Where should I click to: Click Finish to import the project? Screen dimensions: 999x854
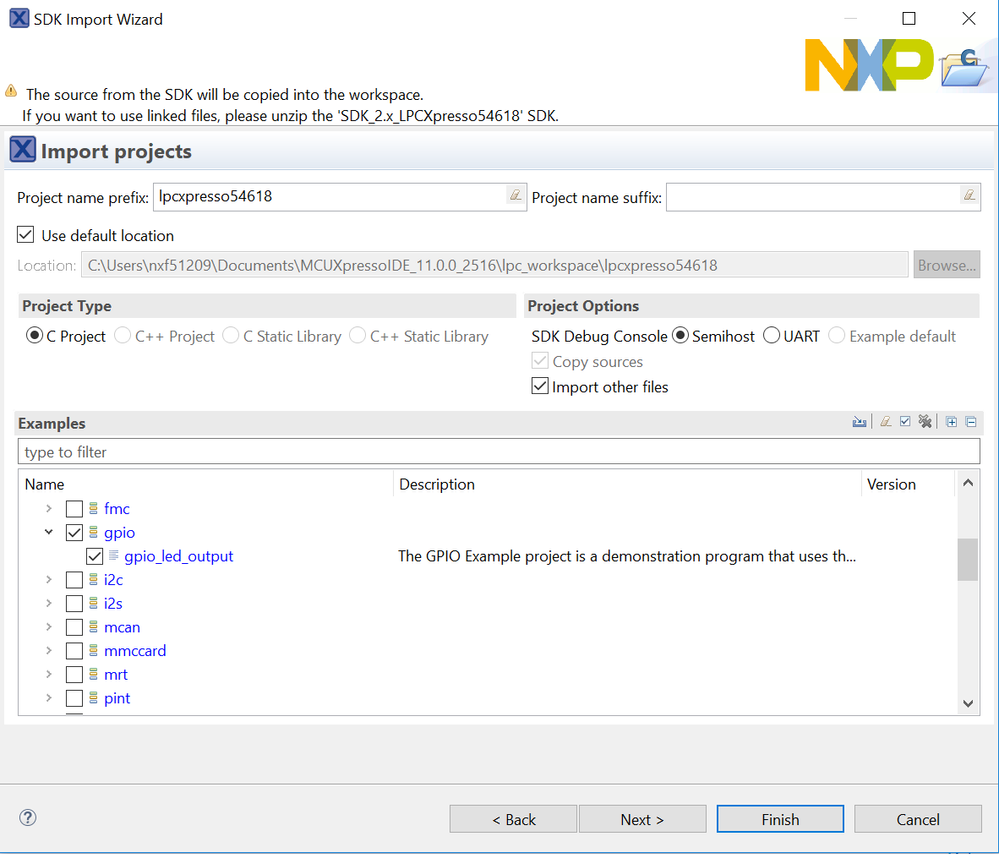tap(780, 819)
